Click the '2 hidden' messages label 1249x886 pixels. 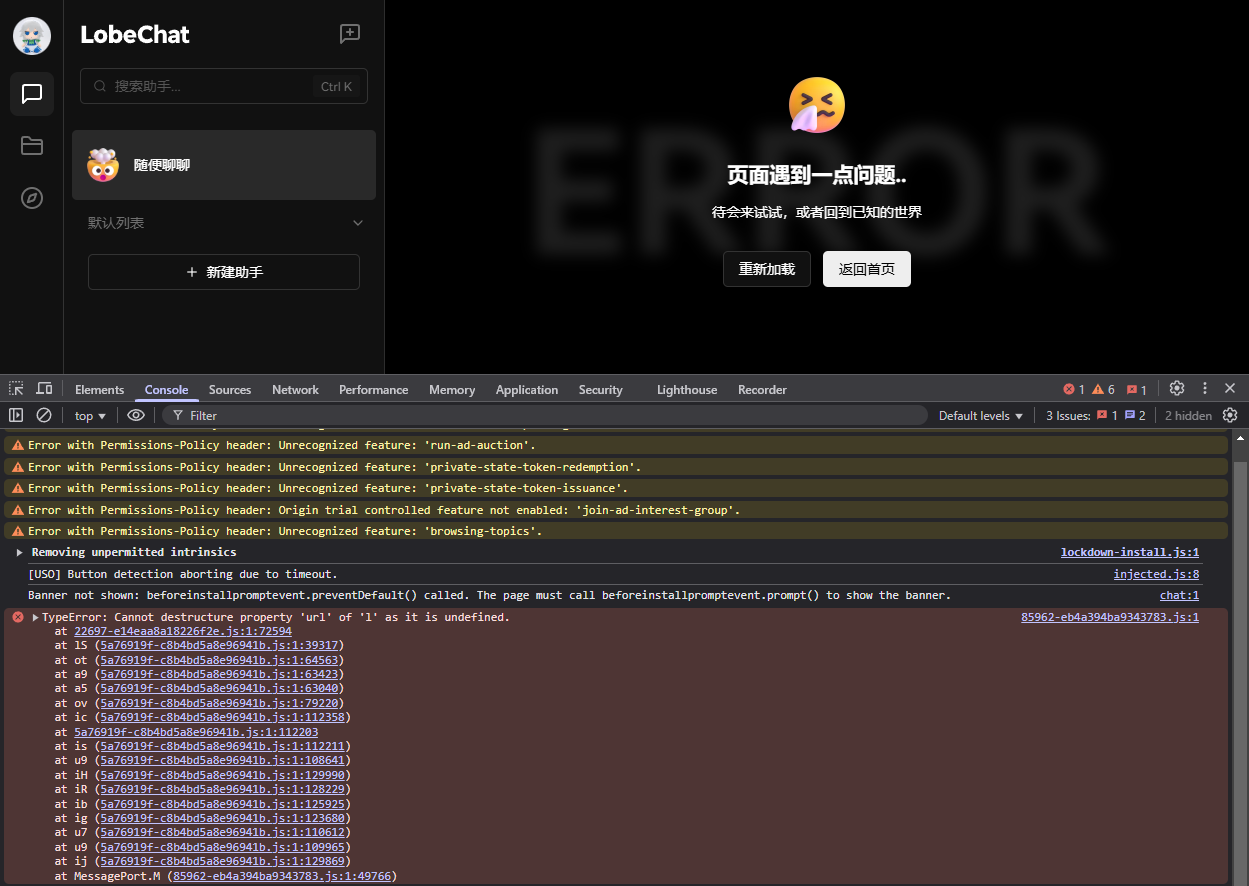pyautogui.click(x=1188, y=416)
